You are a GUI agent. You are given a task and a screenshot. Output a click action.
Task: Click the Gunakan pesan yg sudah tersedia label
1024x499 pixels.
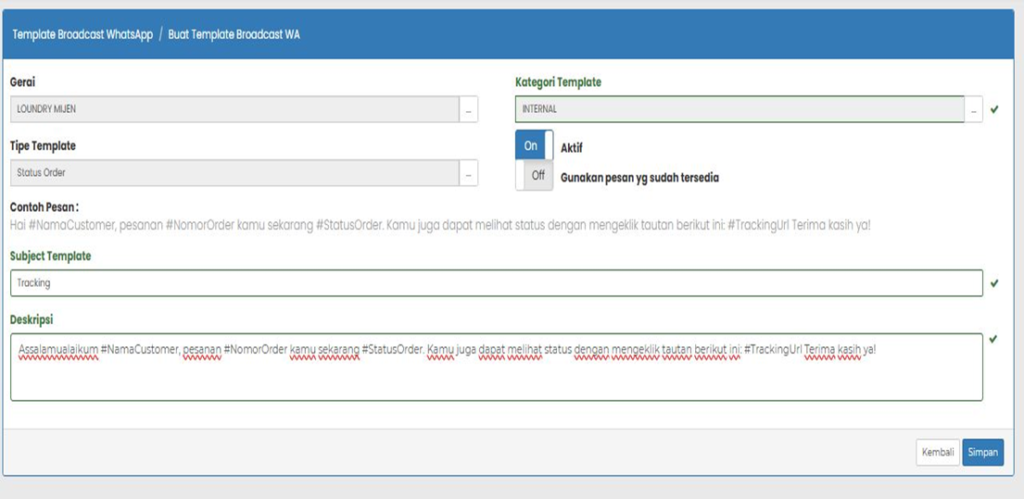[640, 178]
